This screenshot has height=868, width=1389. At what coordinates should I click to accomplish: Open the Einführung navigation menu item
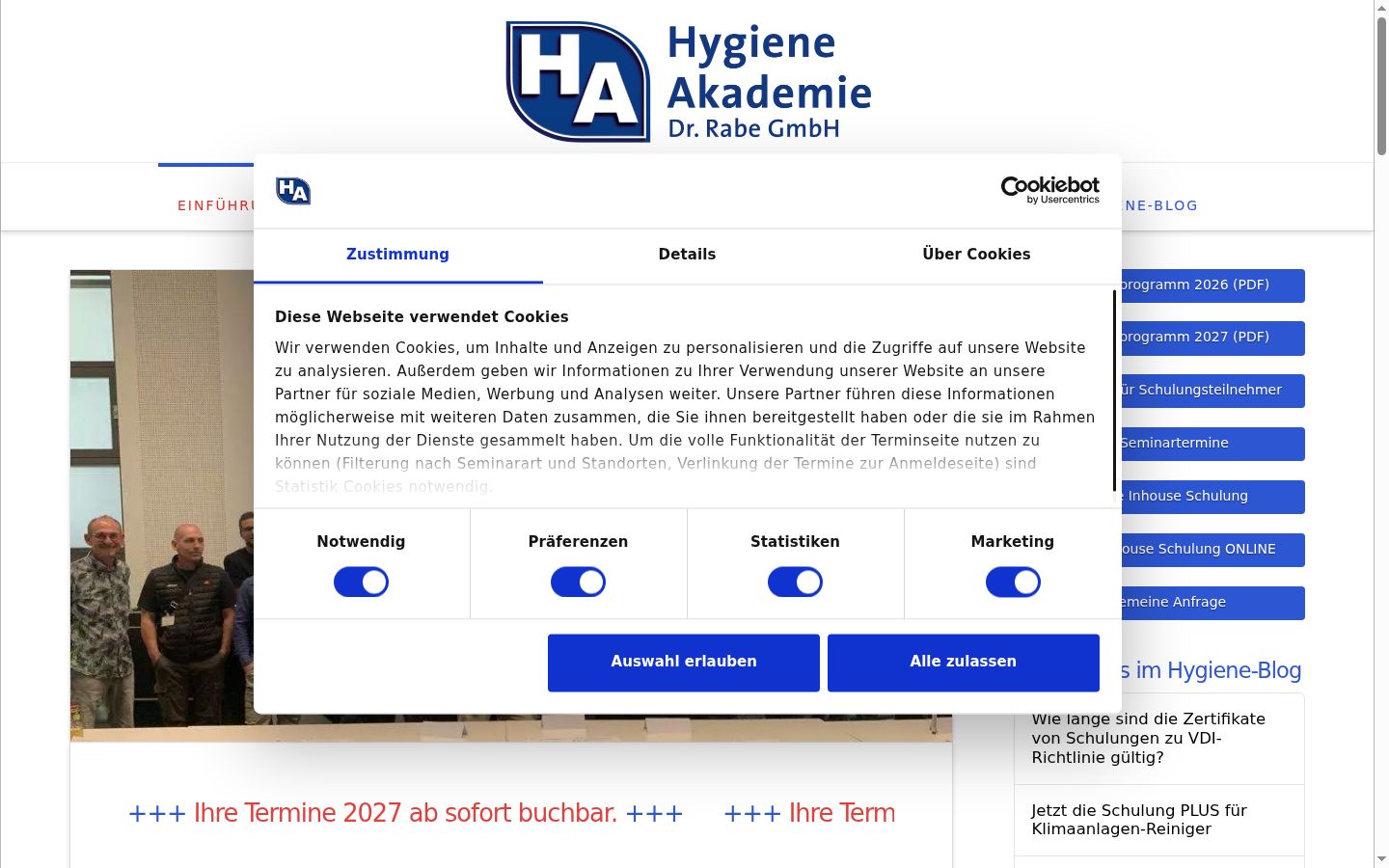[x=215, y=205]
